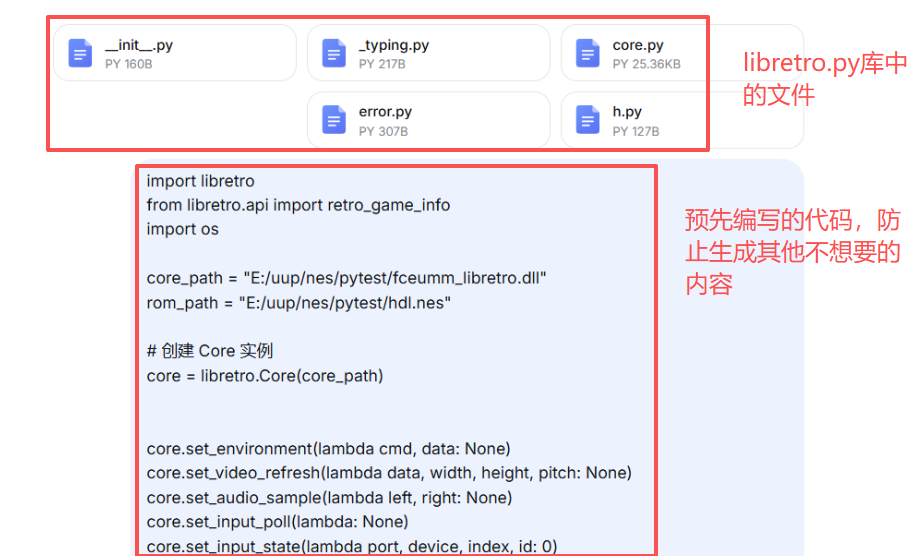Click the PY 217B size label
The height and width of the screenshot is (556, 923).
[x=383, y=64]
